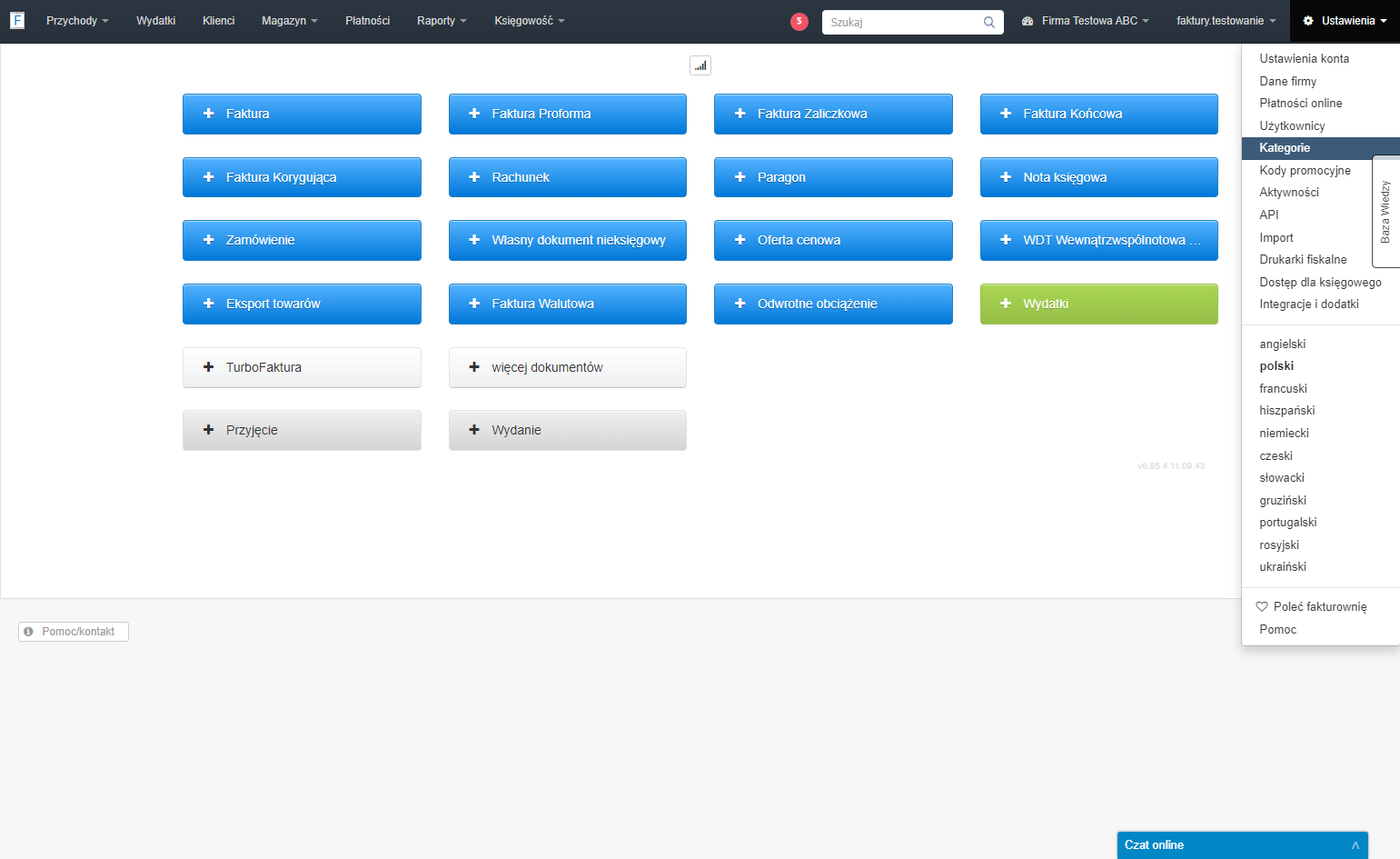Open the Przychody dropdown menu

[x=77, y=21]
